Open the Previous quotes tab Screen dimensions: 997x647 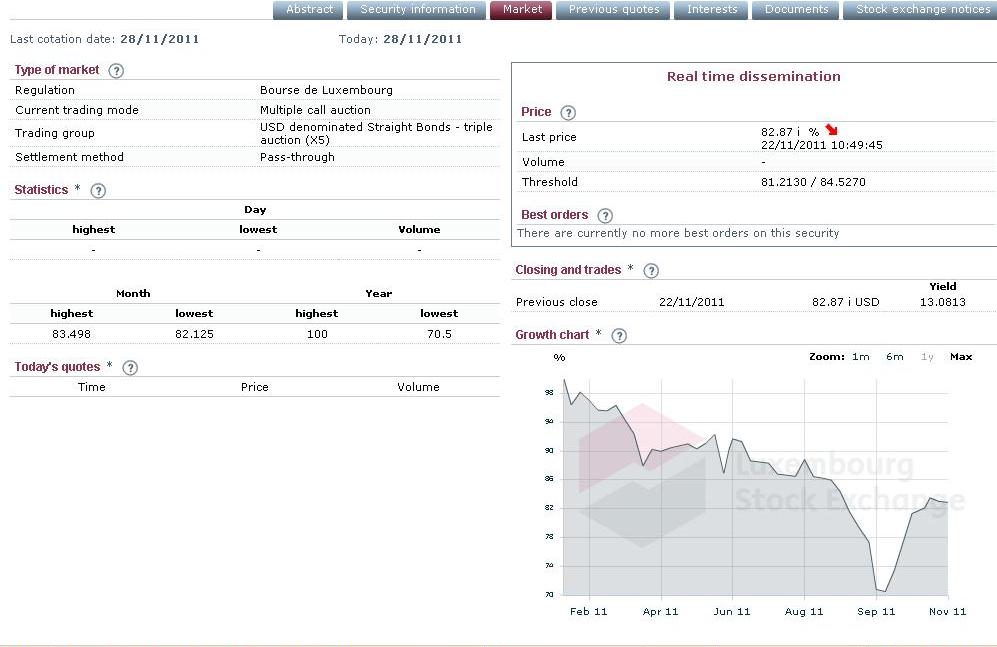(x=614, y=10)
